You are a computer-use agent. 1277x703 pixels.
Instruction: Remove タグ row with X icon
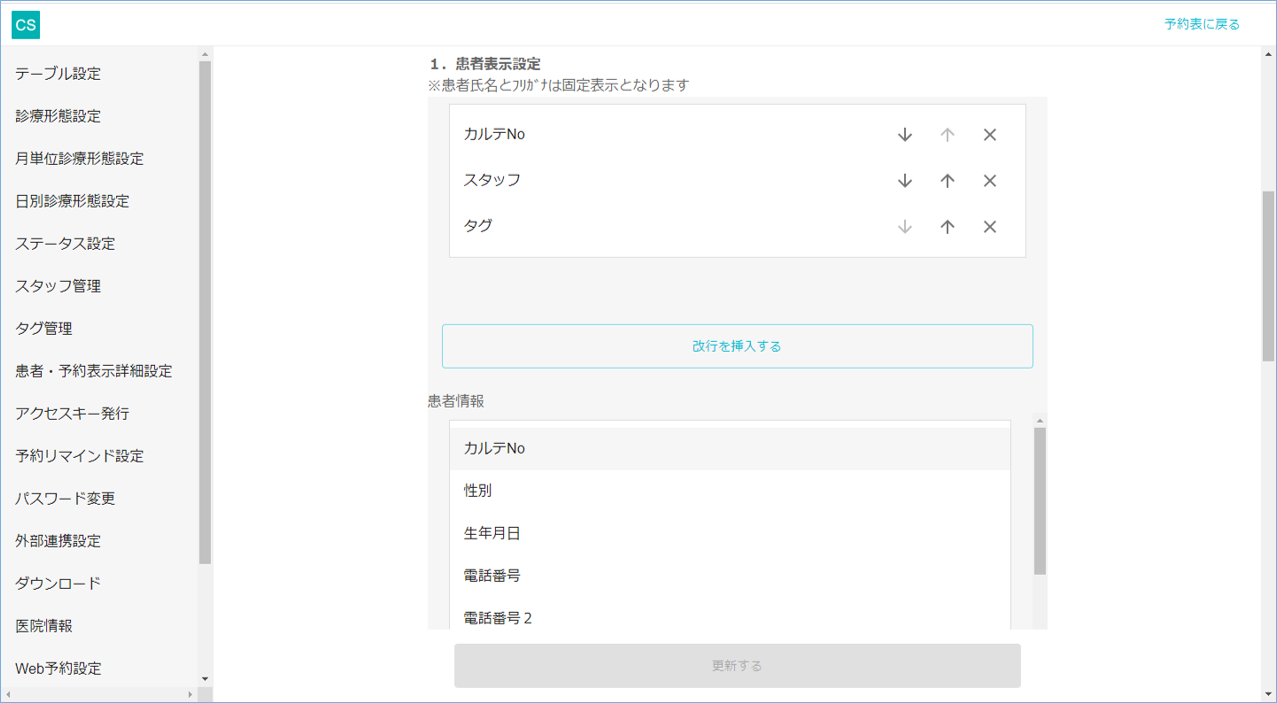click(990, 227)
